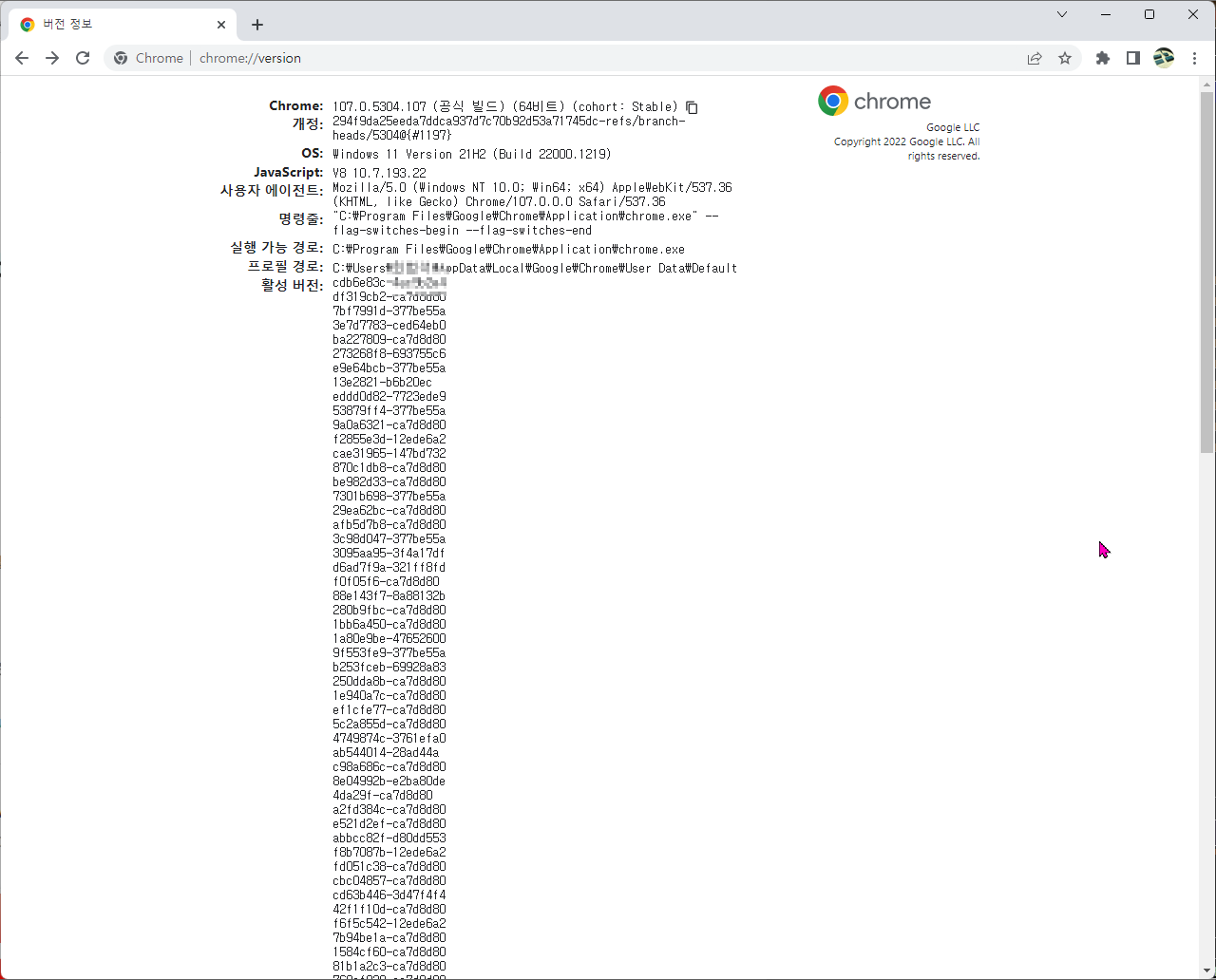Click the vertical scrollbar thumb
The image size is (1216, 980).
coord(1206,271)
